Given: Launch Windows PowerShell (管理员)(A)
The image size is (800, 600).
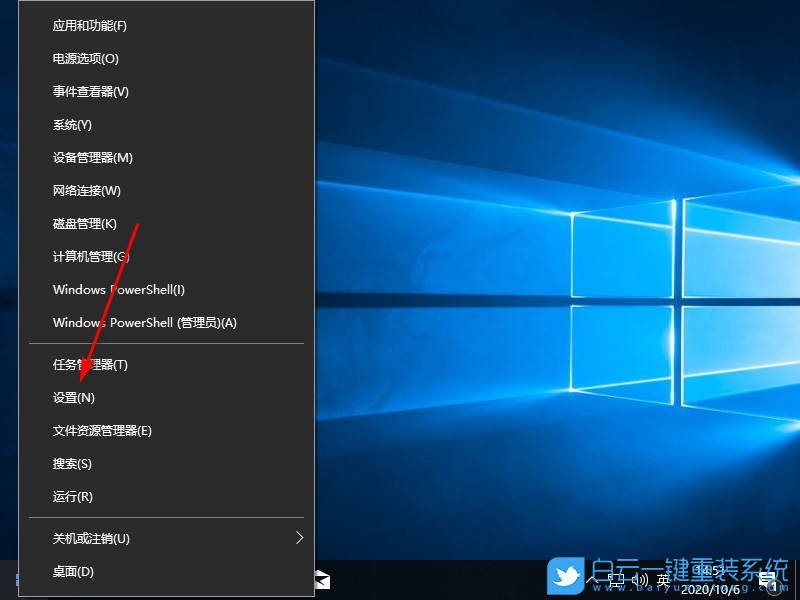Looking at the screenshot, I should coord(145,322).
